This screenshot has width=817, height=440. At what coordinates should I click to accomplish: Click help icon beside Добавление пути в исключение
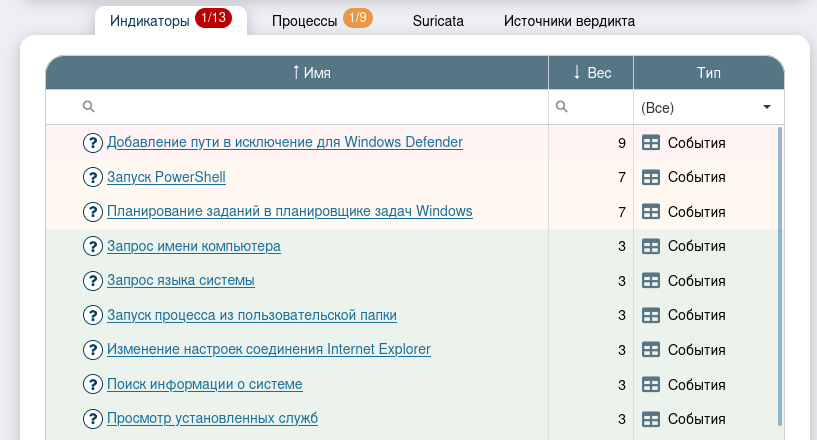[93, 143]
